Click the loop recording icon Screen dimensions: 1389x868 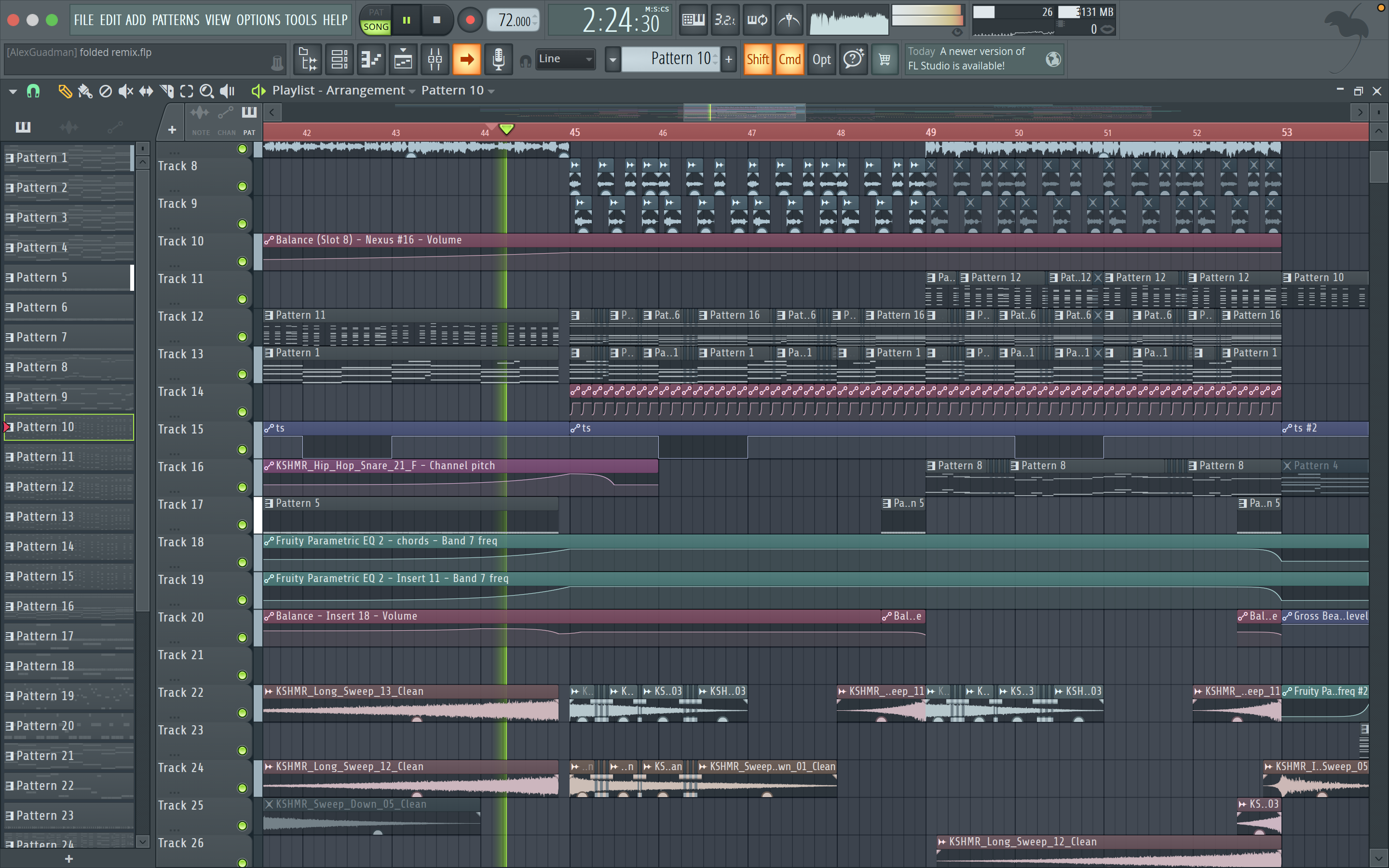click(757, 20)
